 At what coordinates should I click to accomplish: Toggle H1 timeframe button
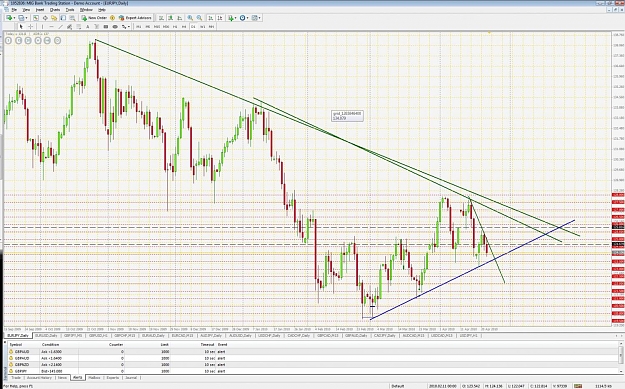pyautogui.click(x=175, y=27)
